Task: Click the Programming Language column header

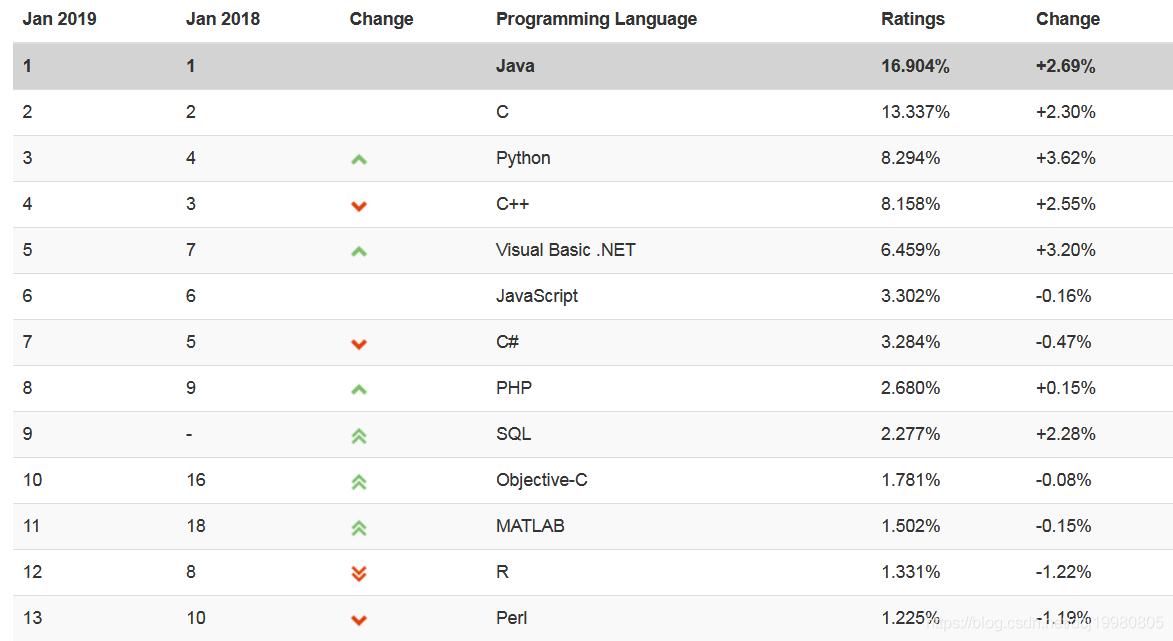Action: coord(596,18)
